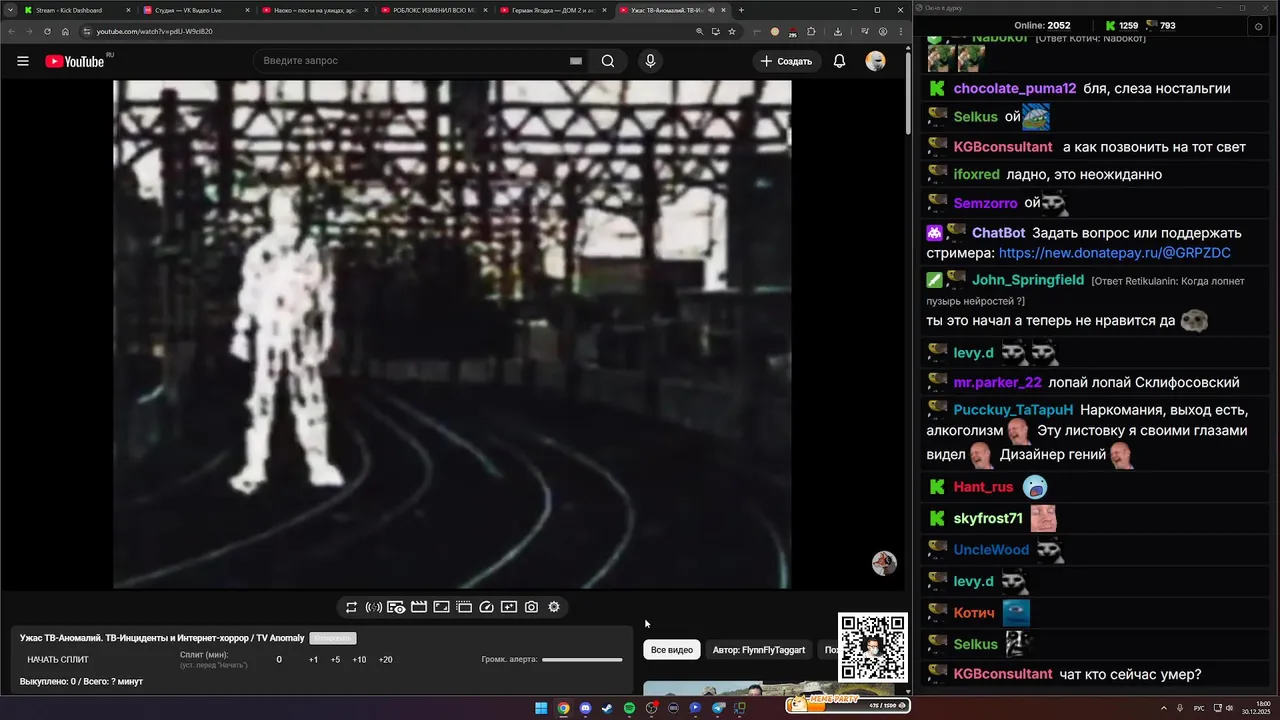Click the channel avatar watermark on the video
This screenshot has height=720, width=1280.
tap(884, 563)
